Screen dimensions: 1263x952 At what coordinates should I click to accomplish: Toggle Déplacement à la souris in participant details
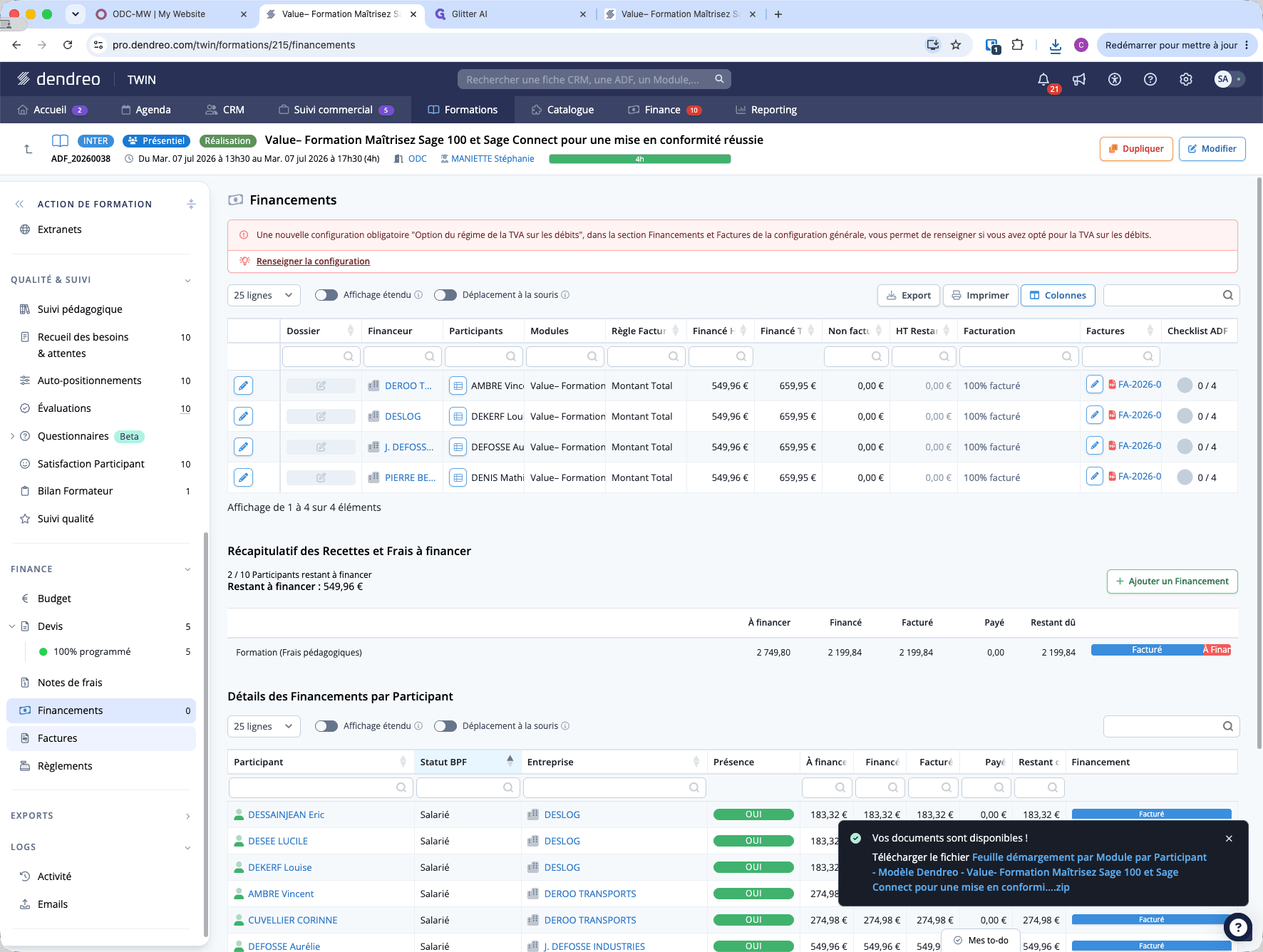pyautogui.click(x=445, y=726)
